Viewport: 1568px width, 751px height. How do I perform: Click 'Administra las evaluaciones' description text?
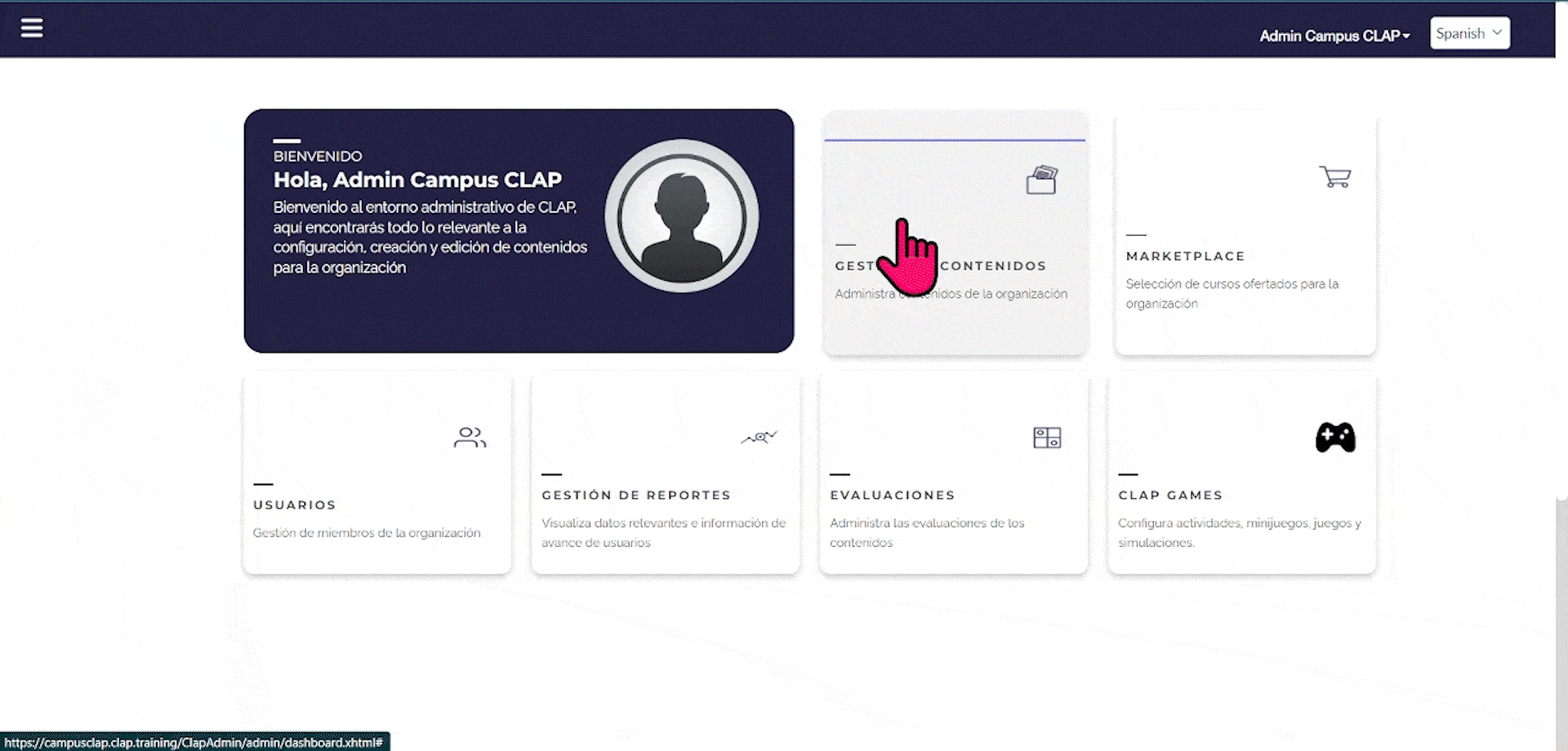coord(927,533)
